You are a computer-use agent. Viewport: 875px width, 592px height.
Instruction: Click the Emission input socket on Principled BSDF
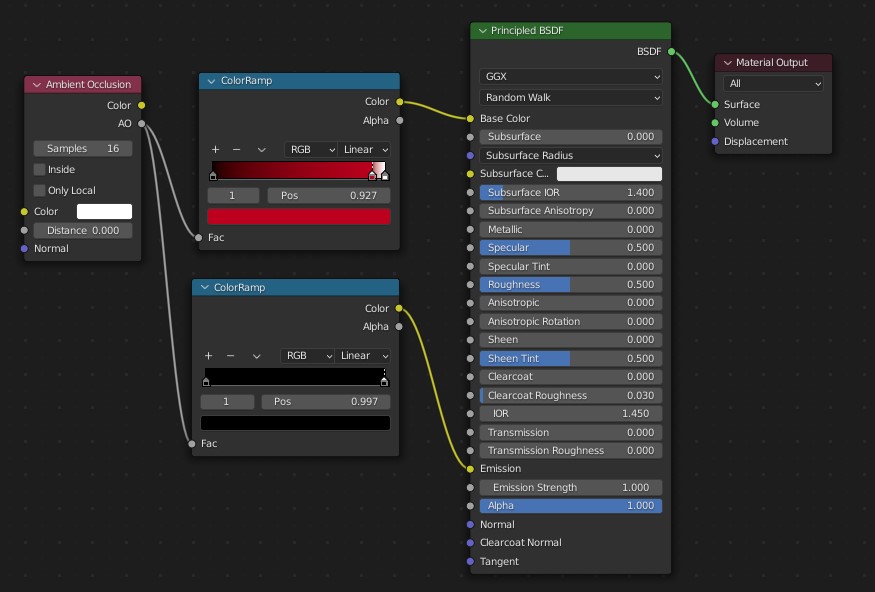(x=470, y=468)
